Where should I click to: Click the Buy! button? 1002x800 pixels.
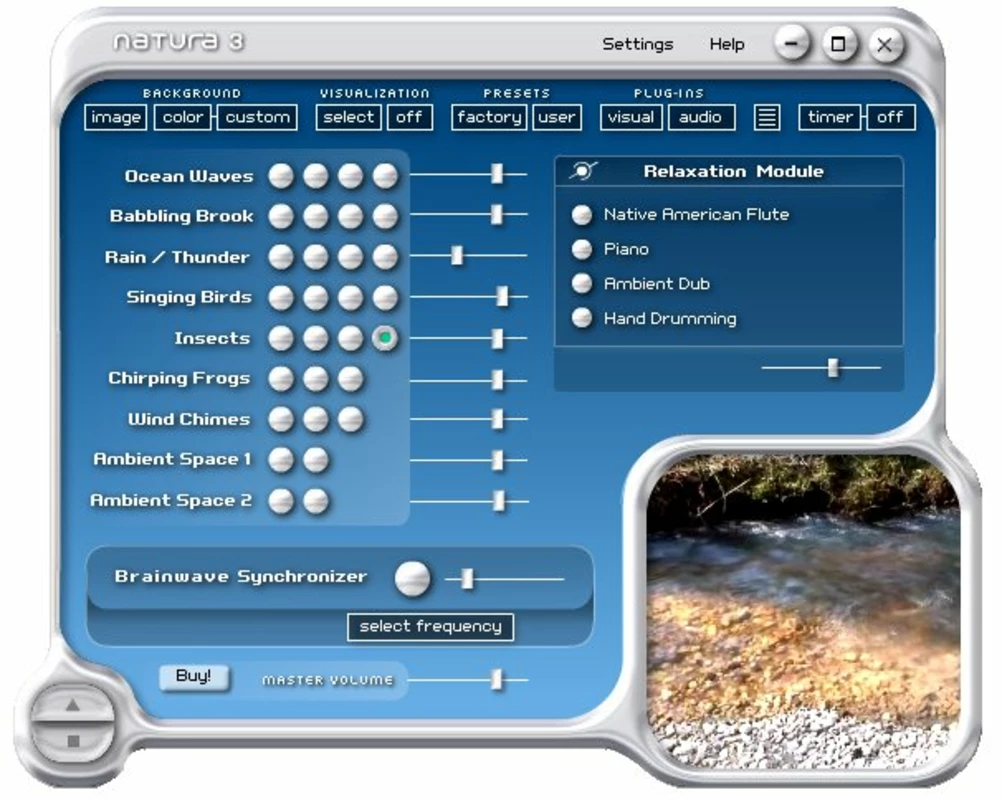pos(194,677)
